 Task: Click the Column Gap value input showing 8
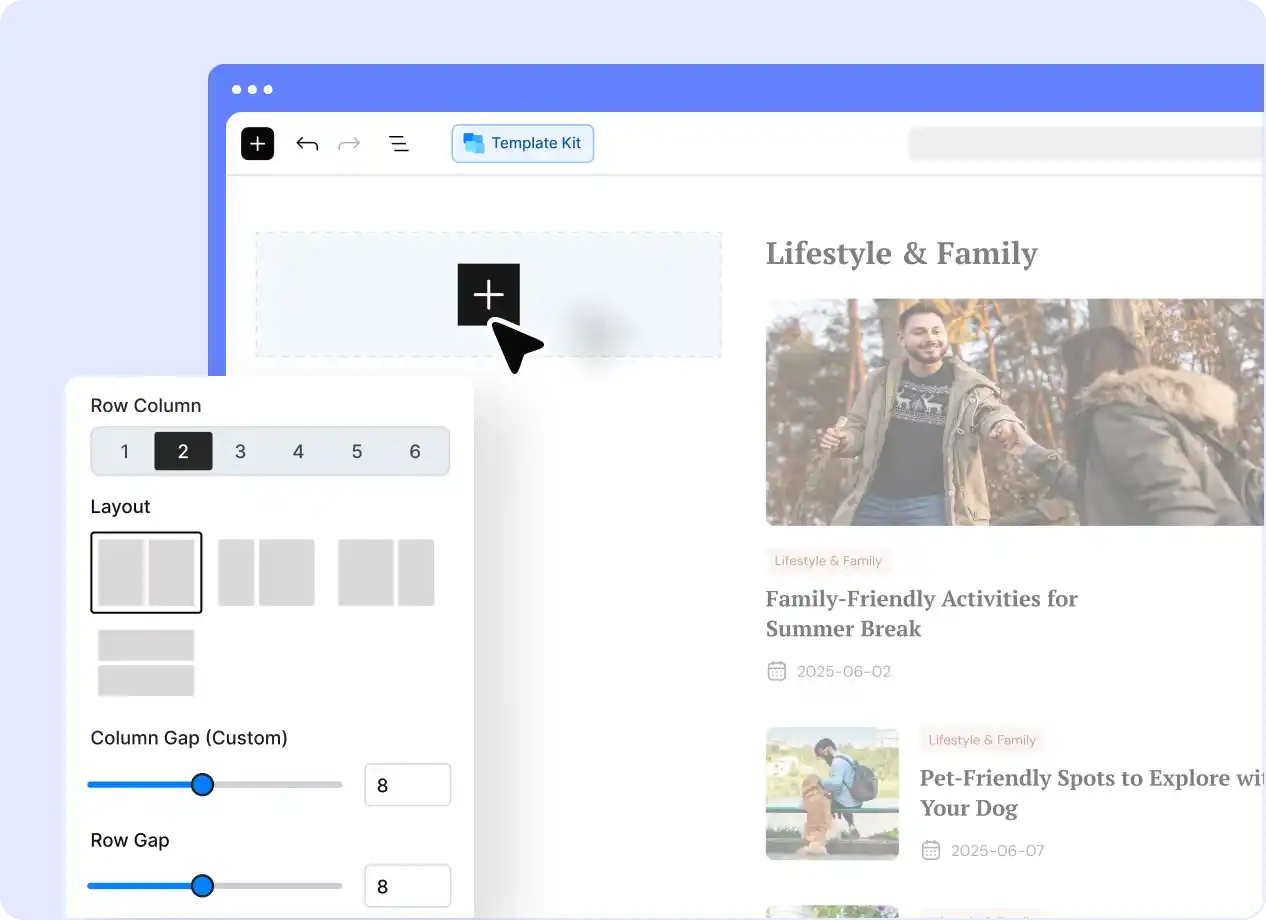[x=407, y=785]
